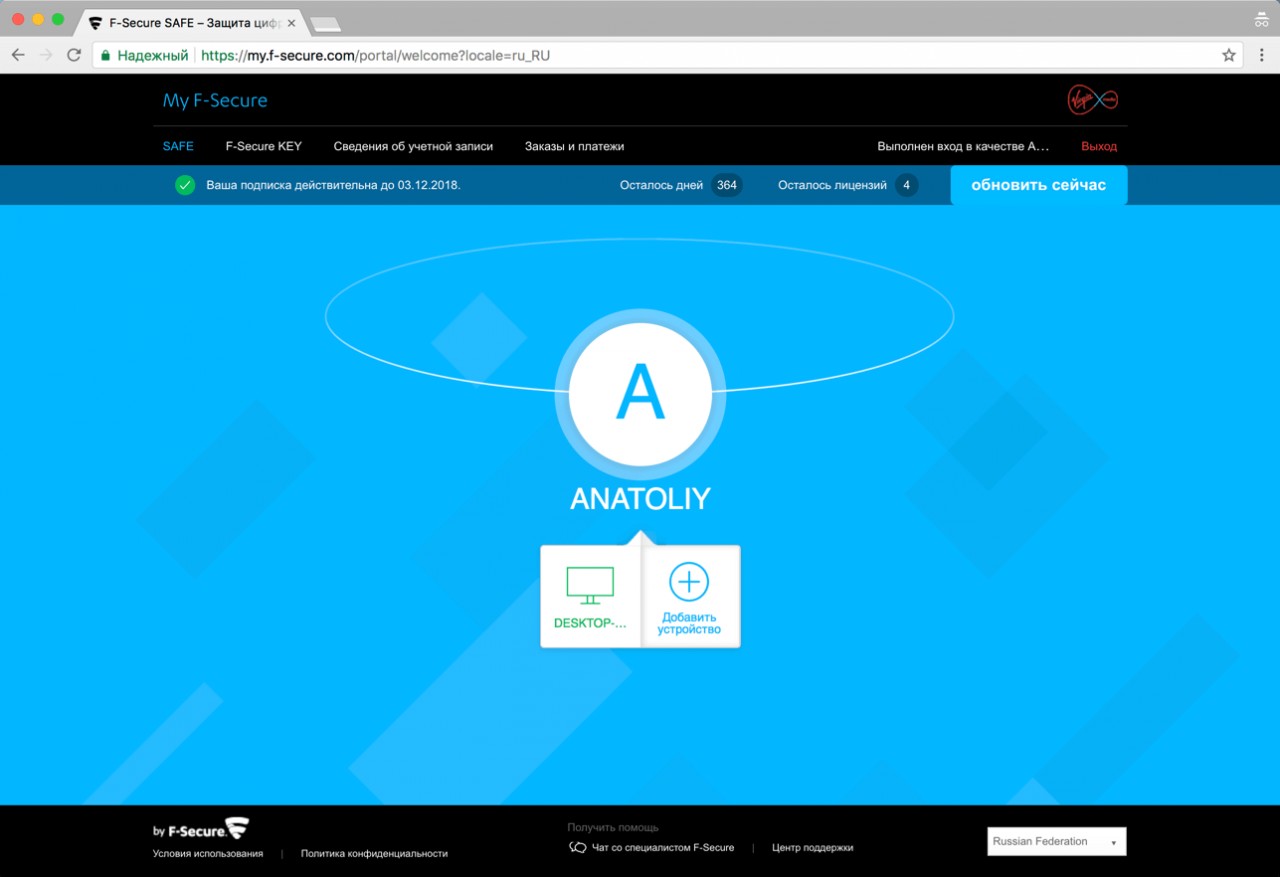The height and width of the screenshot is (877, 1280).
Task: Click the by F-Secure footer logo
Action: pos(201,829)
